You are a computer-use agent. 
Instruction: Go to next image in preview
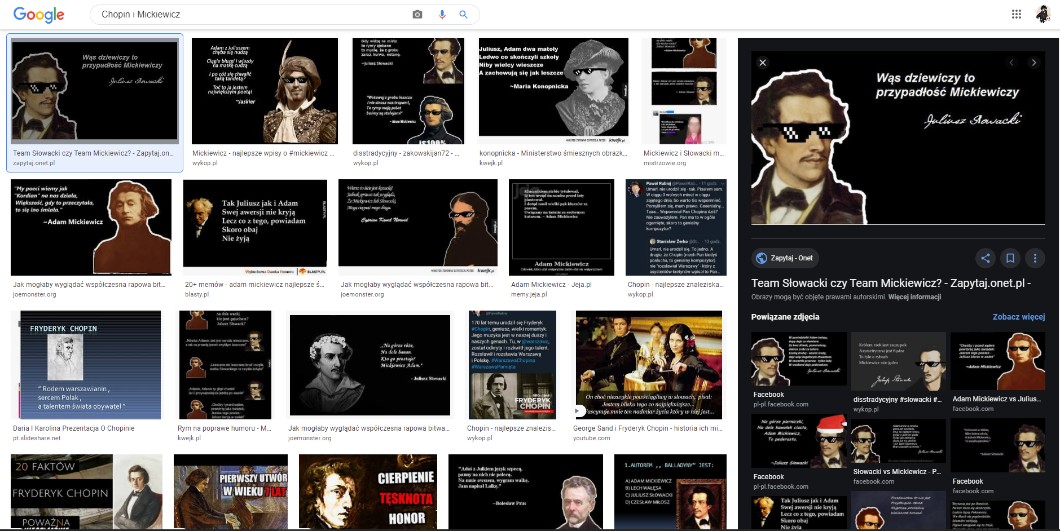tap(1036, 63)
